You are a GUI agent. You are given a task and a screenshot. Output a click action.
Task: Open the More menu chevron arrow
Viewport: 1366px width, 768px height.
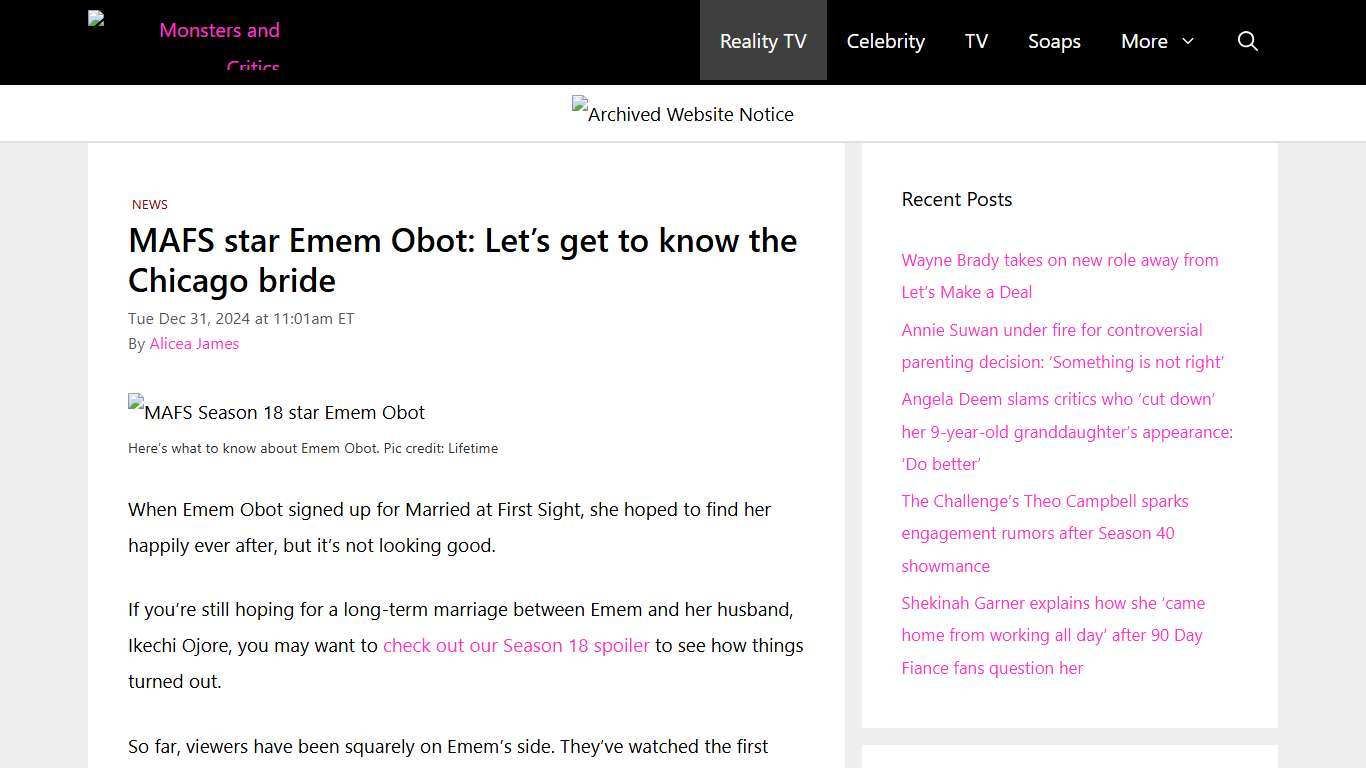[1186, 43]
